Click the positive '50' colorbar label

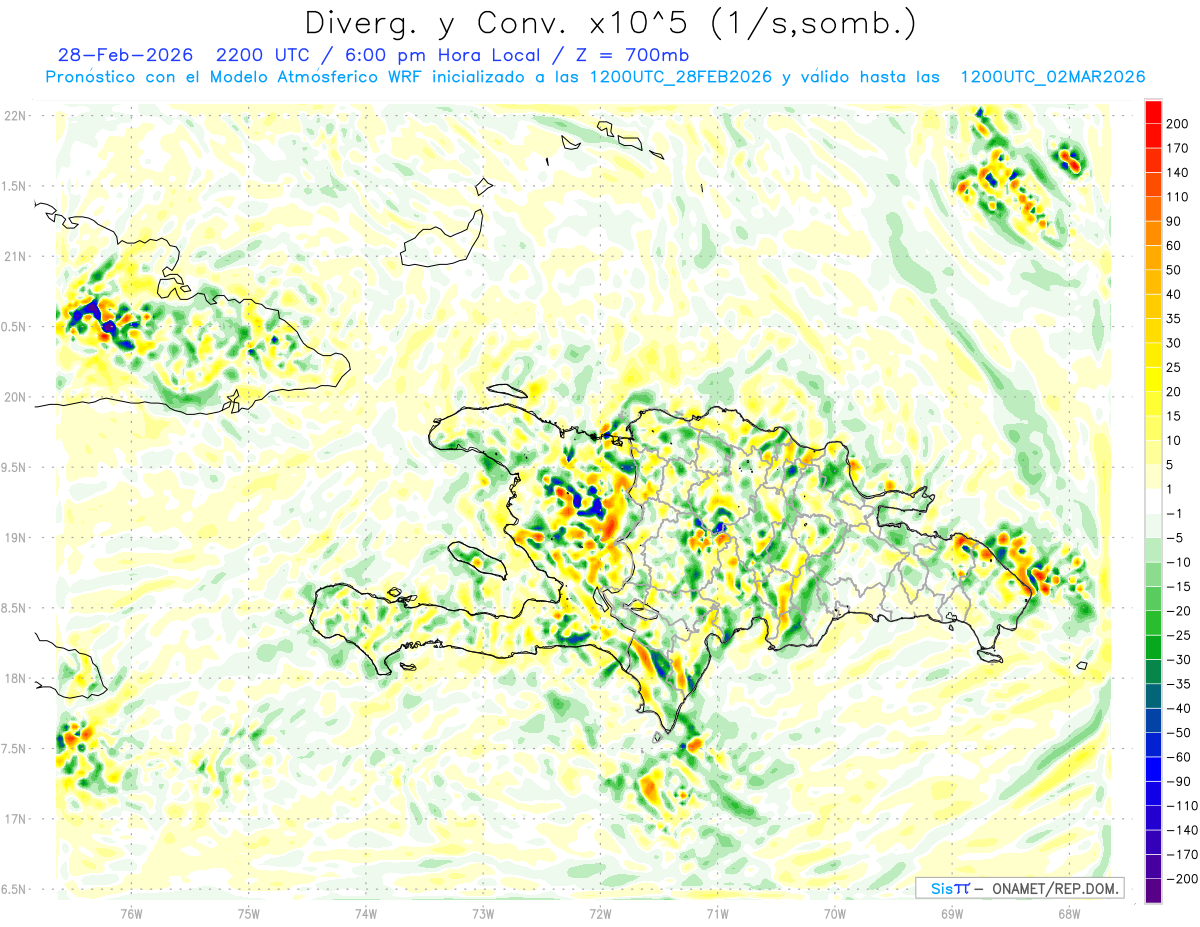tap(1175, 270)
